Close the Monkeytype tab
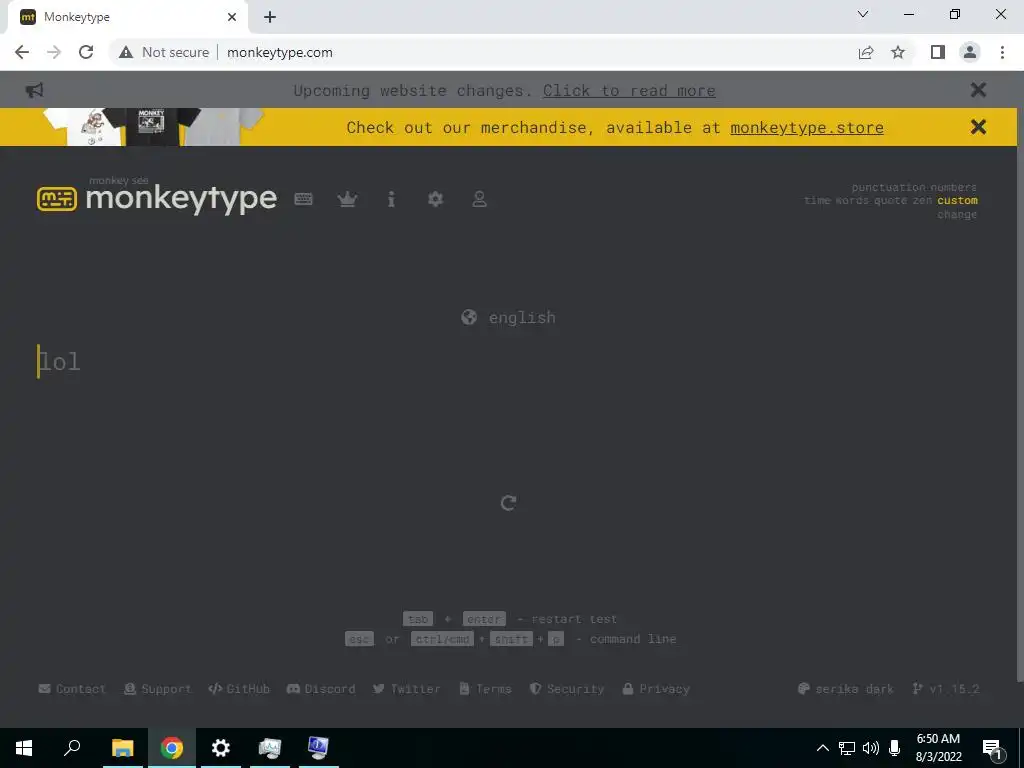1024x768 pixels. coord(232,17)
